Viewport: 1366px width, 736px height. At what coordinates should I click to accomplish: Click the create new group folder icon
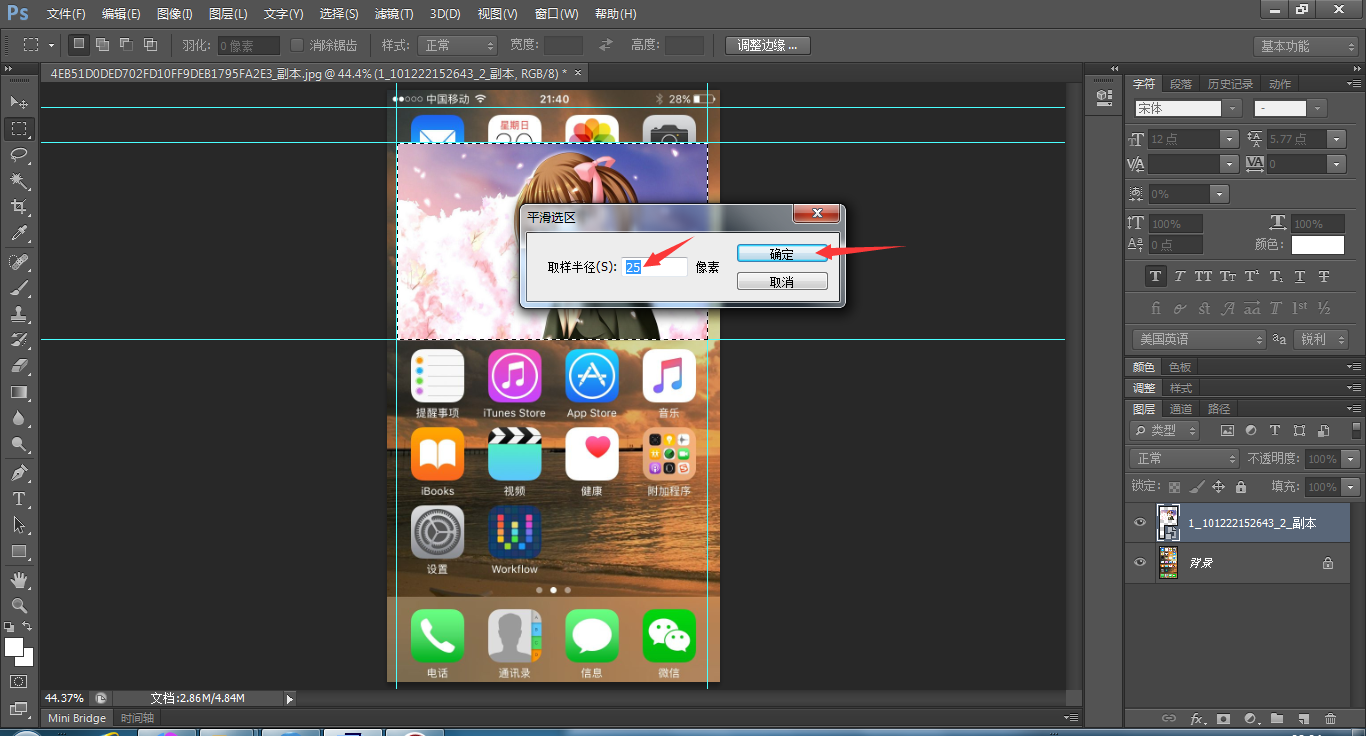1277,718
